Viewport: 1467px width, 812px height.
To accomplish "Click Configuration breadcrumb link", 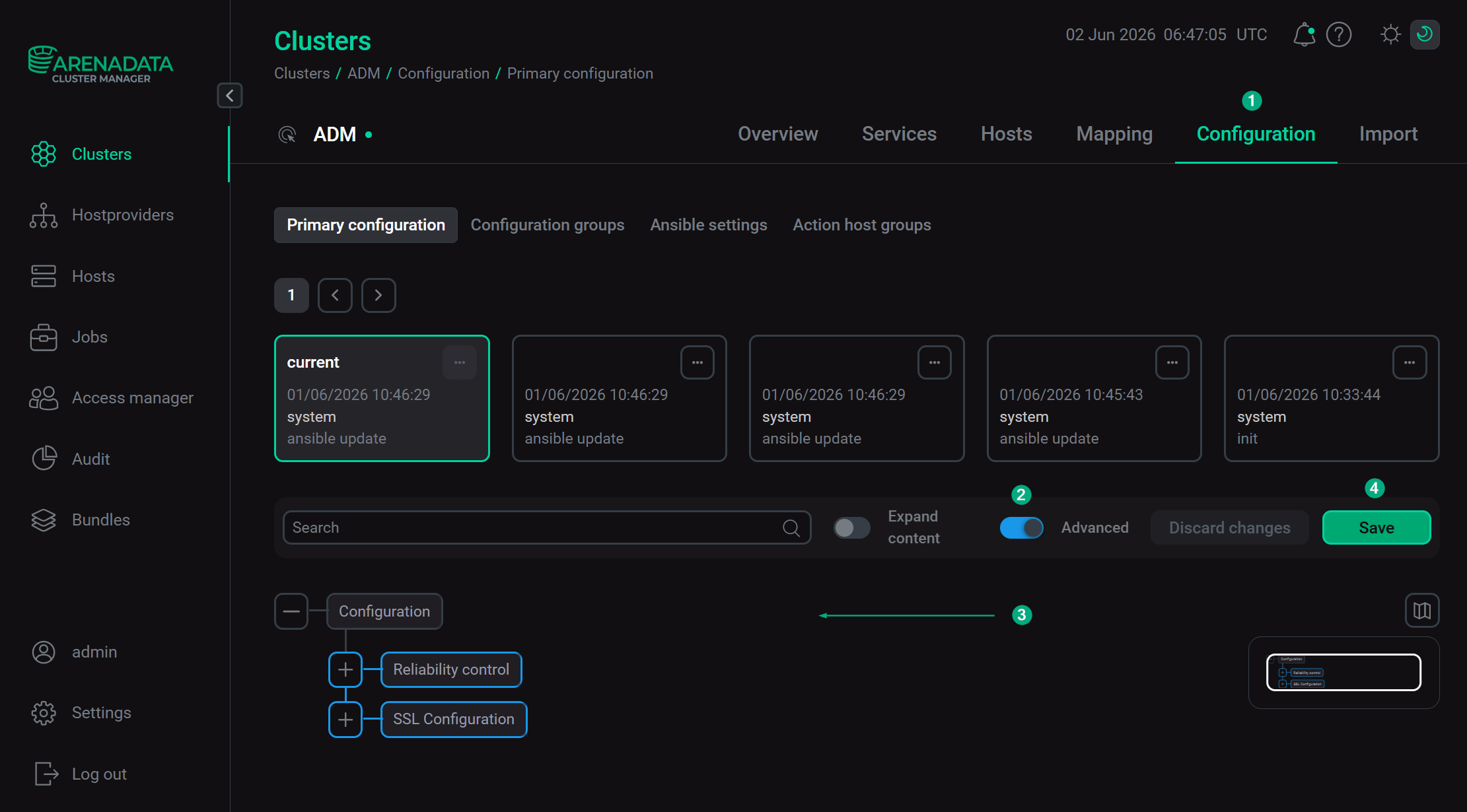I will pyautogui.click(x=444, y=73).
